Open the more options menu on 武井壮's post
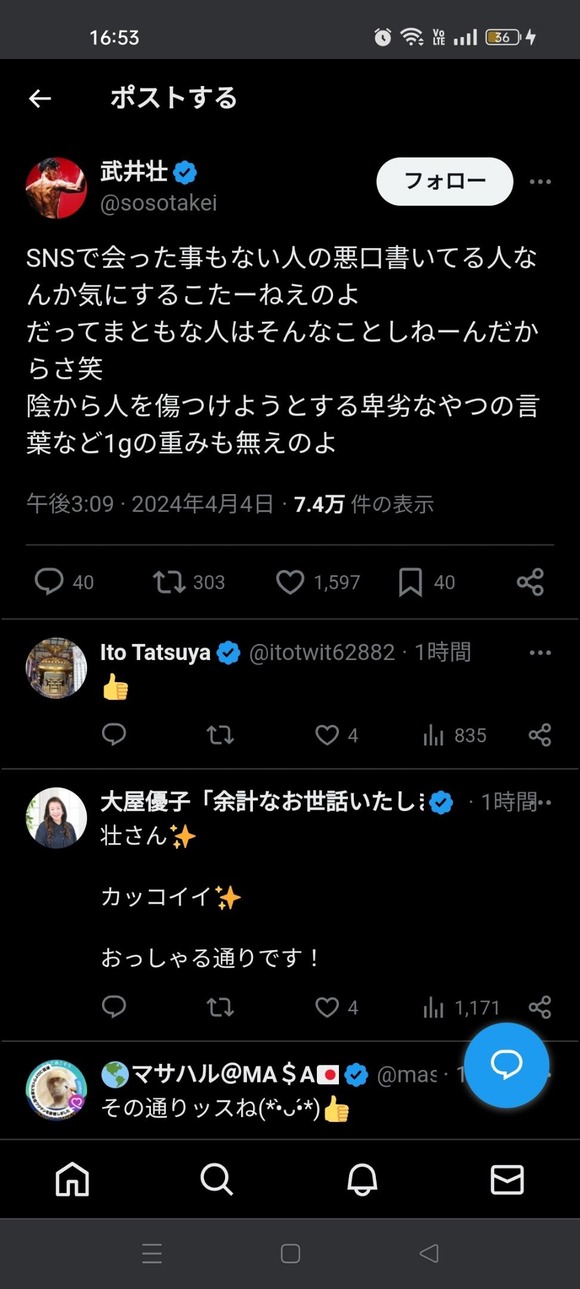 [540, 182]
